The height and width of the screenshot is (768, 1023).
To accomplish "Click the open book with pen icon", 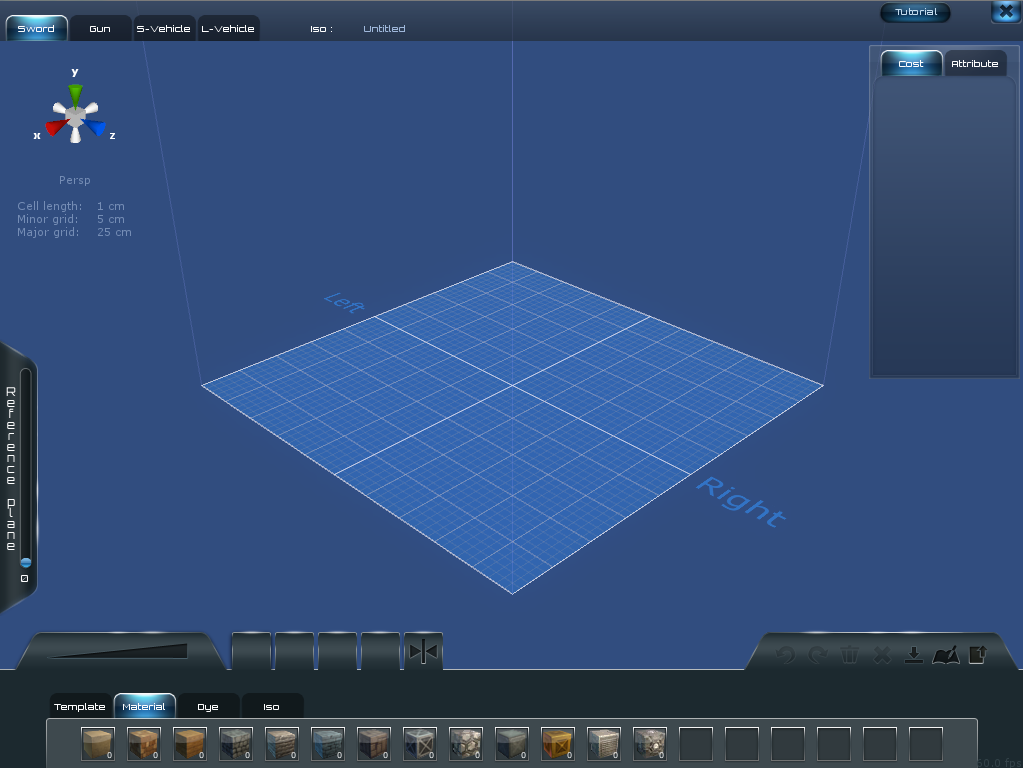I will 945,655.
